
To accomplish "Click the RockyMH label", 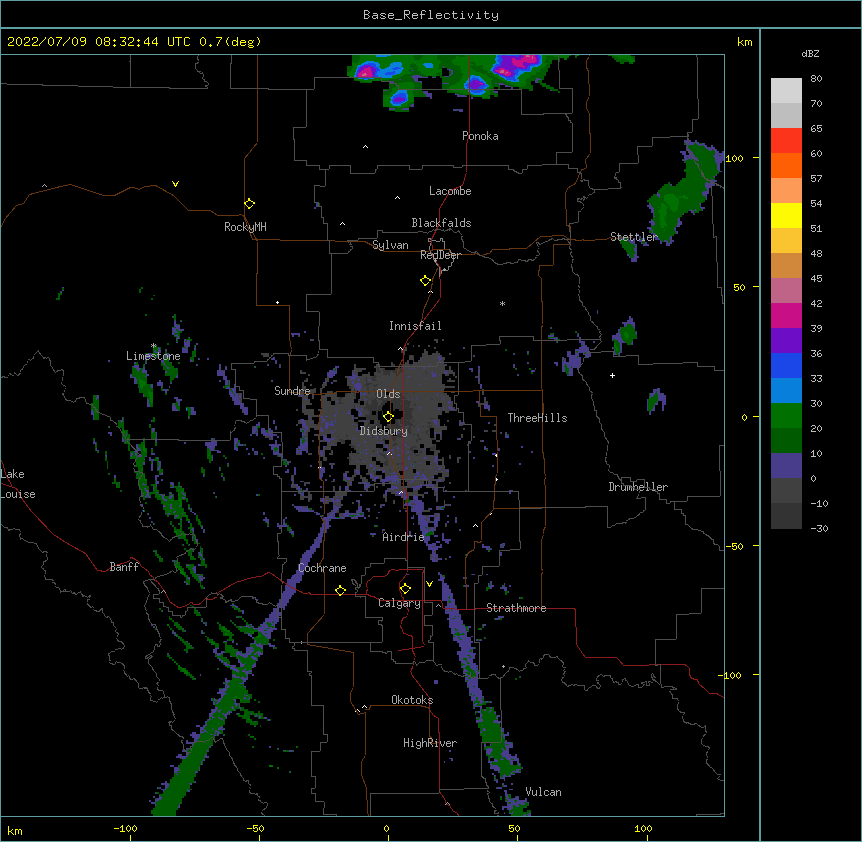I will point(245,227).
